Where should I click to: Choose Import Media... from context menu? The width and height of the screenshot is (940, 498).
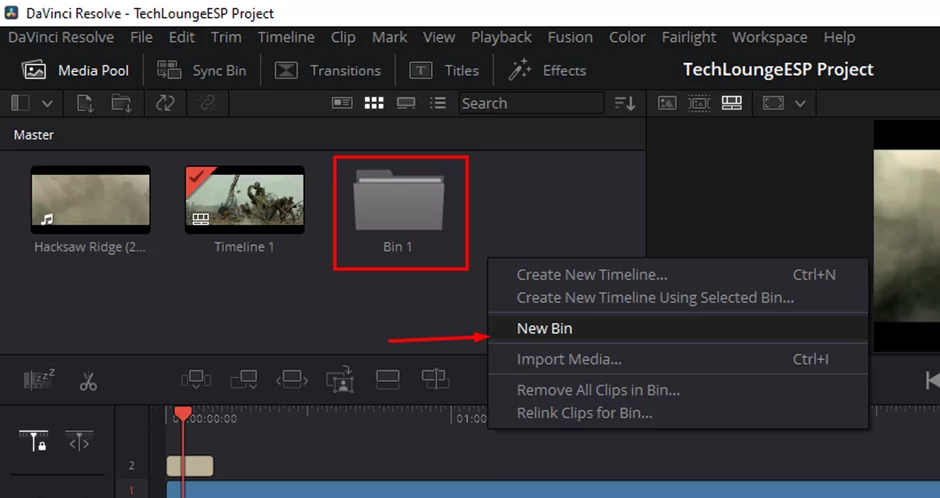(x=678, y=359)
